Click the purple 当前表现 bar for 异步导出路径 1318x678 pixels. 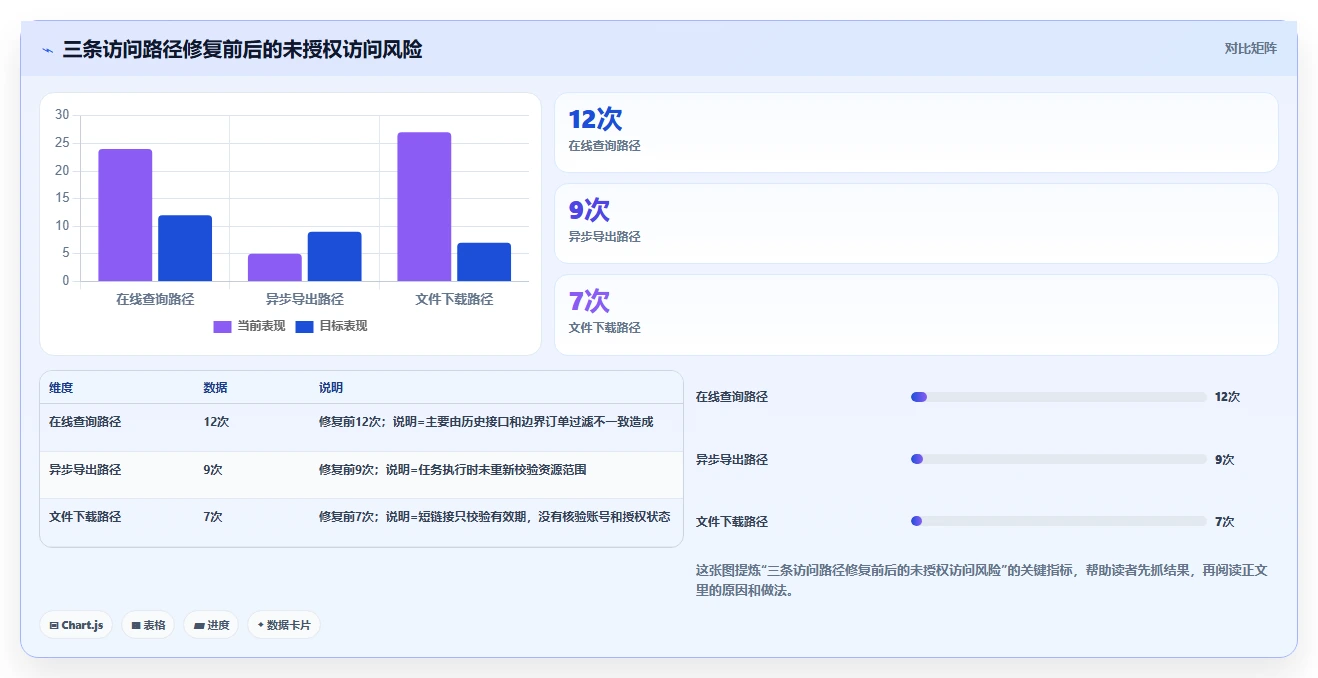(275, 267)
